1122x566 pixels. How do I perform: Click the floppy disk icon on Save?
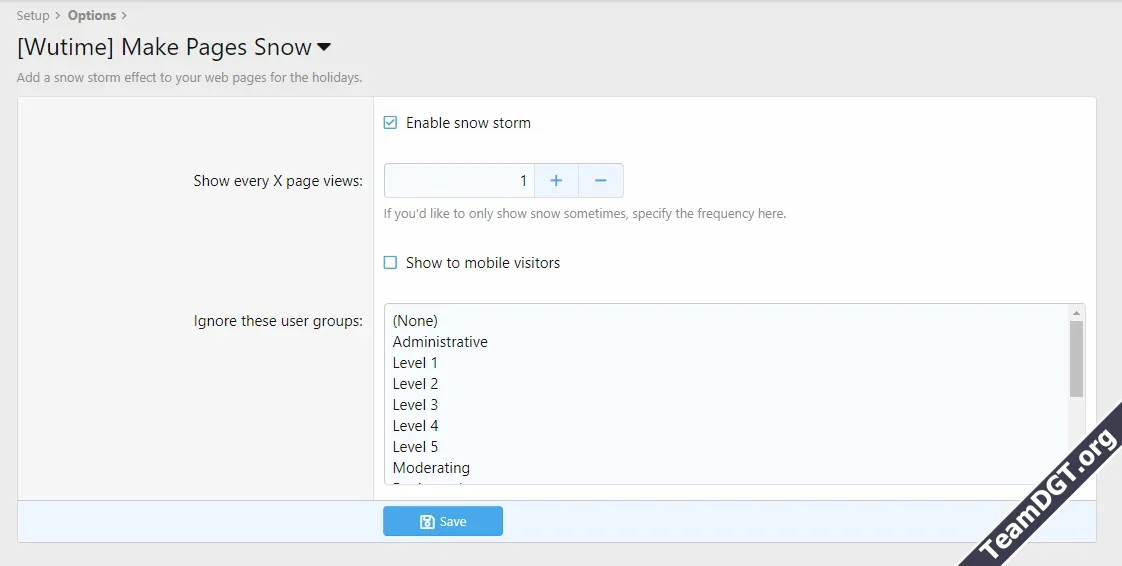tap(427, 521)
